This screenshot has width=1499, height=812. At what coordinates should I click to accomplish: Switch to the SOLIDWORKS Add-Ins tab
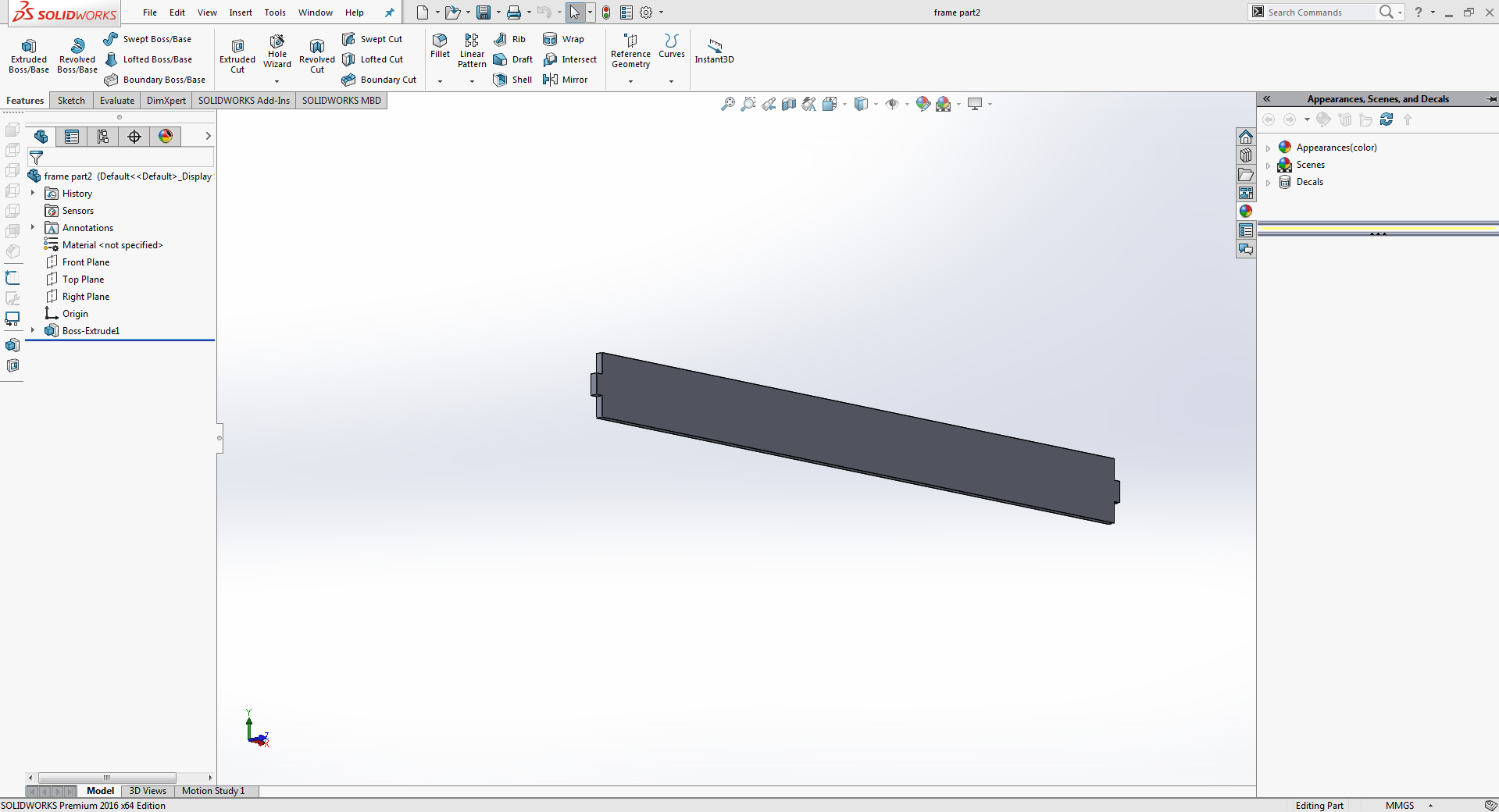click(x=244, y=101)
